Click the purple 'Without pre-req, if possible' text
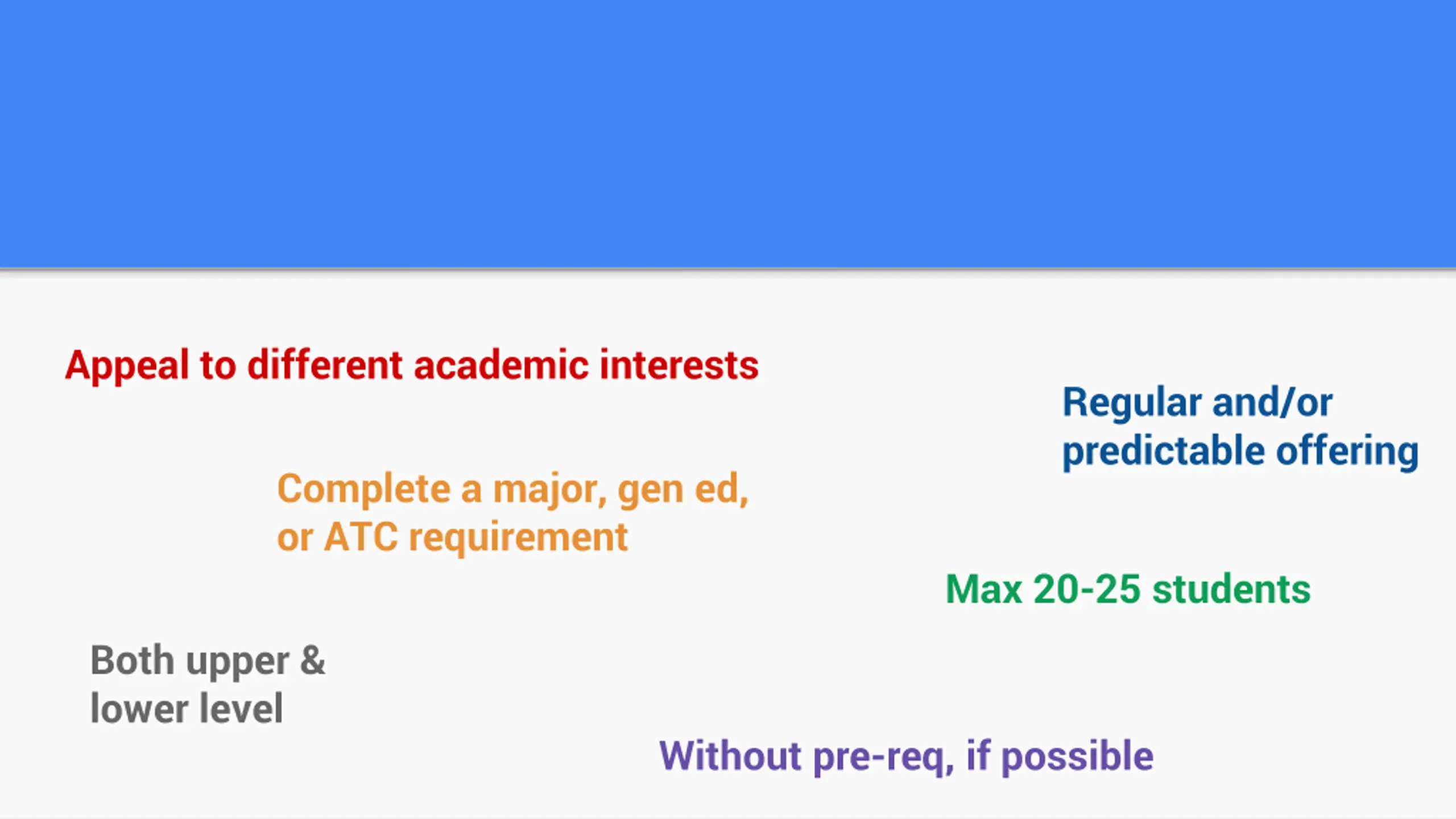Image resolution: width=1456 pixels, height=819 pixels. 906,757
